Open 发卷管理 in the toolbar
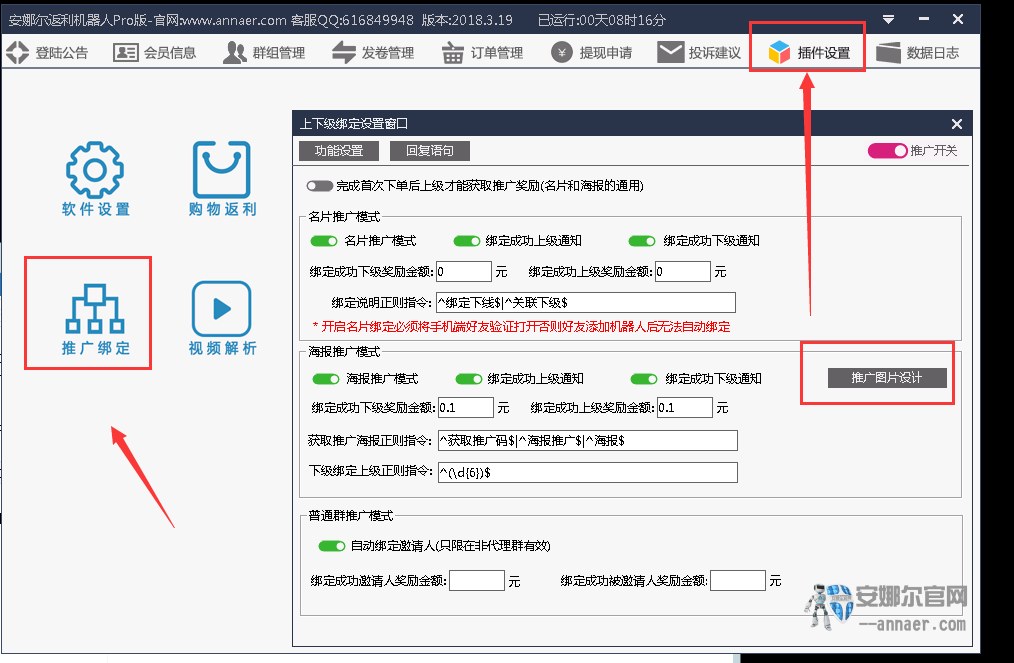The height and width of the screenshot is (663, 1014). (x=372, y=52)
